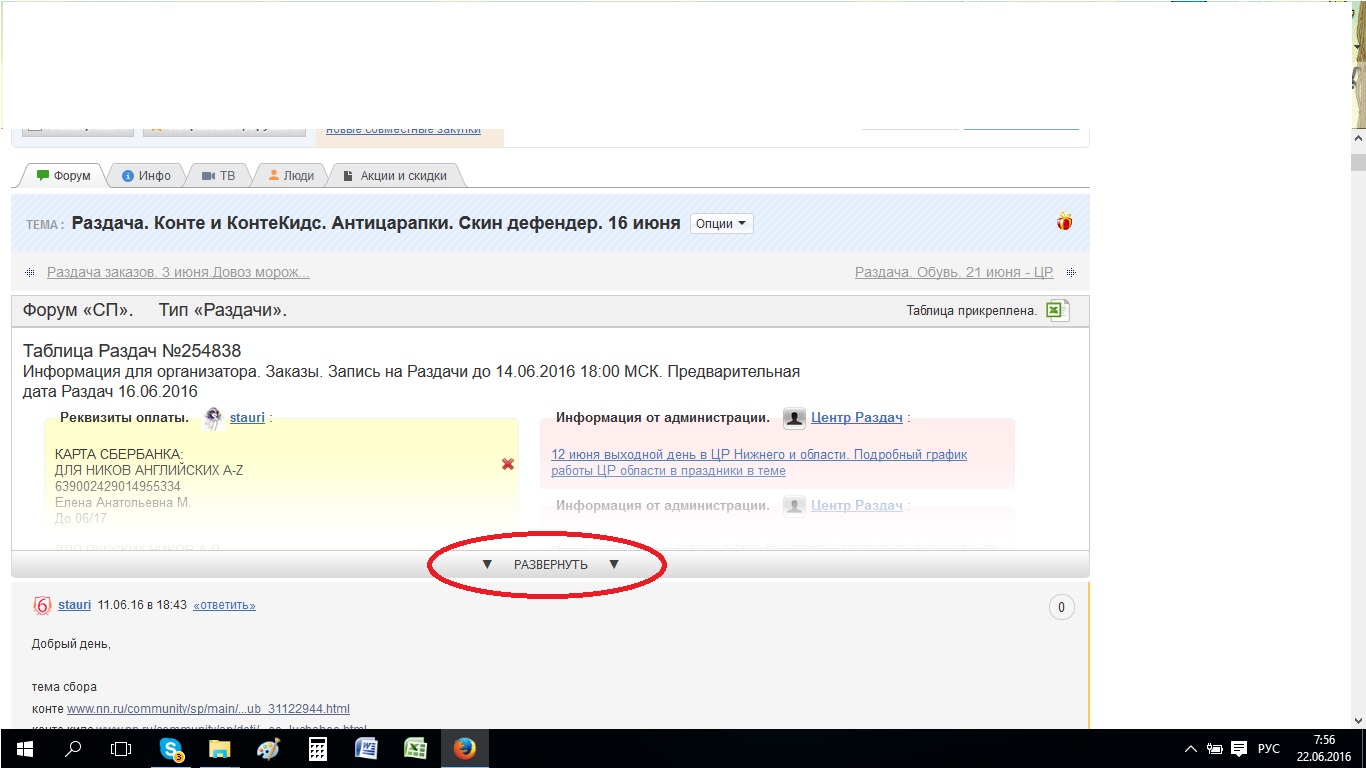Click the arrow icon after Раздача. Обувь link
Viewport: 1366px width, 768px height.
coord(1071,272)
